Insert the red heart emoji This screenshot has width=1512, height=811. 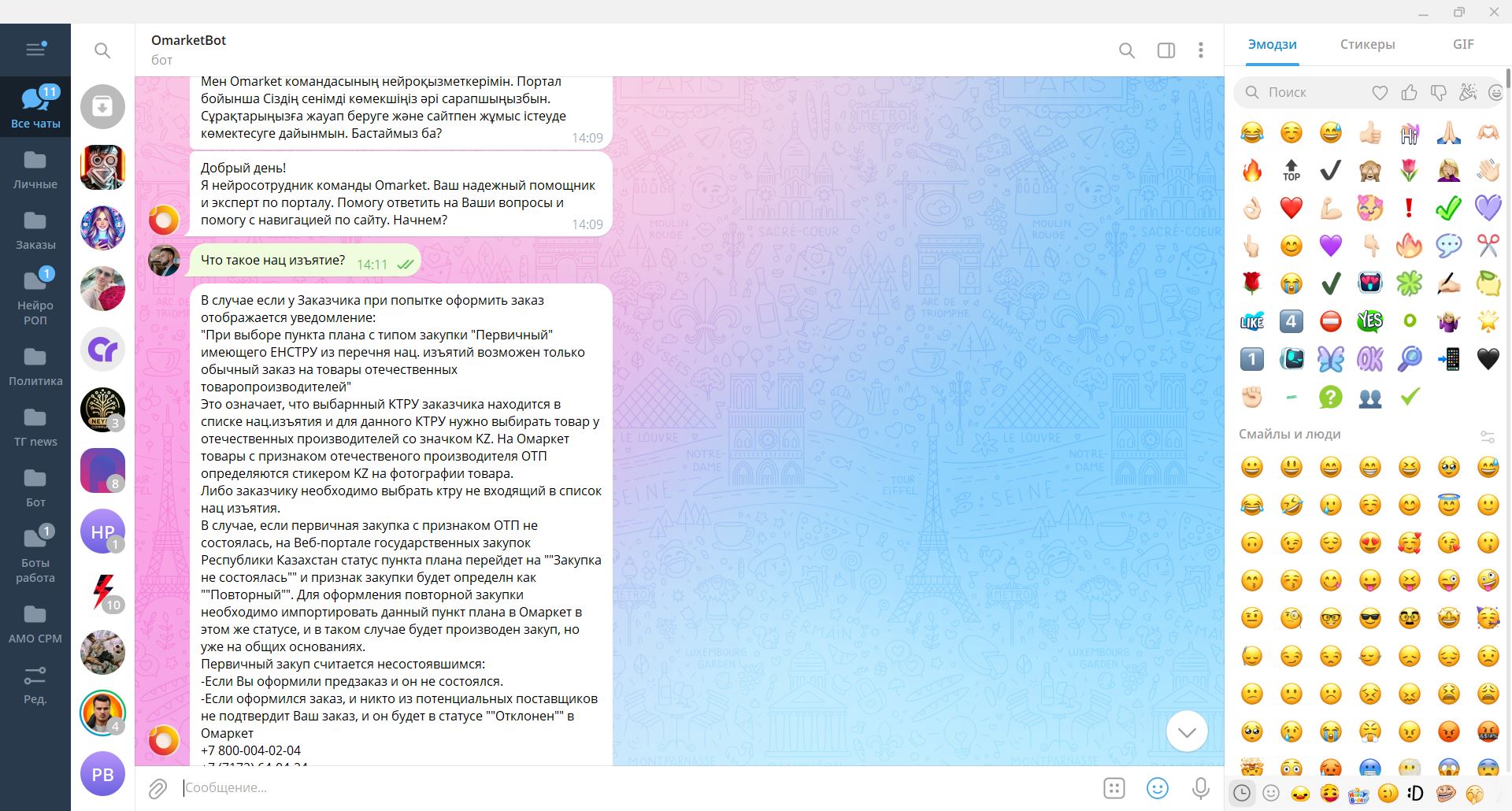click(1291, 208)
